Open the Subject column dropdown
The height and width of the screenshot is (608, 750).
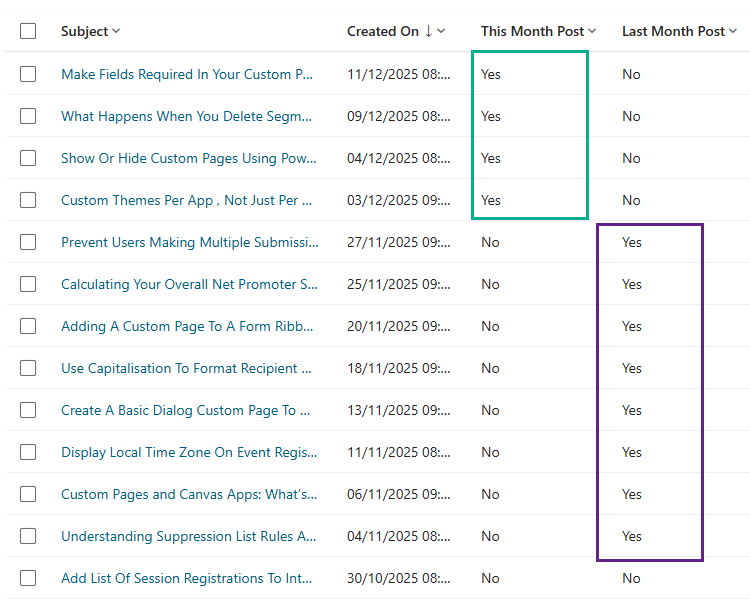point(116,31)
